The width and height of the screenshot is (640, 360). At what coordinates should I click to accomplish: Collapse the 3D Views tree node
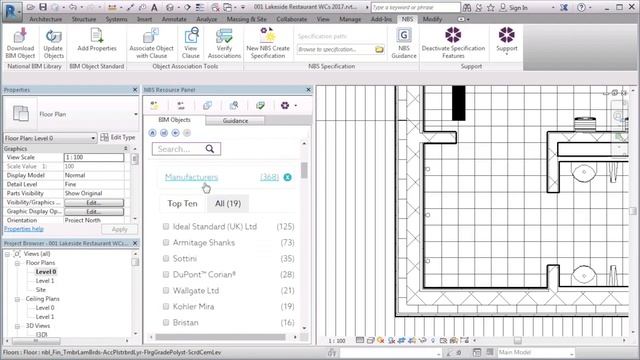tap(18, 326)
